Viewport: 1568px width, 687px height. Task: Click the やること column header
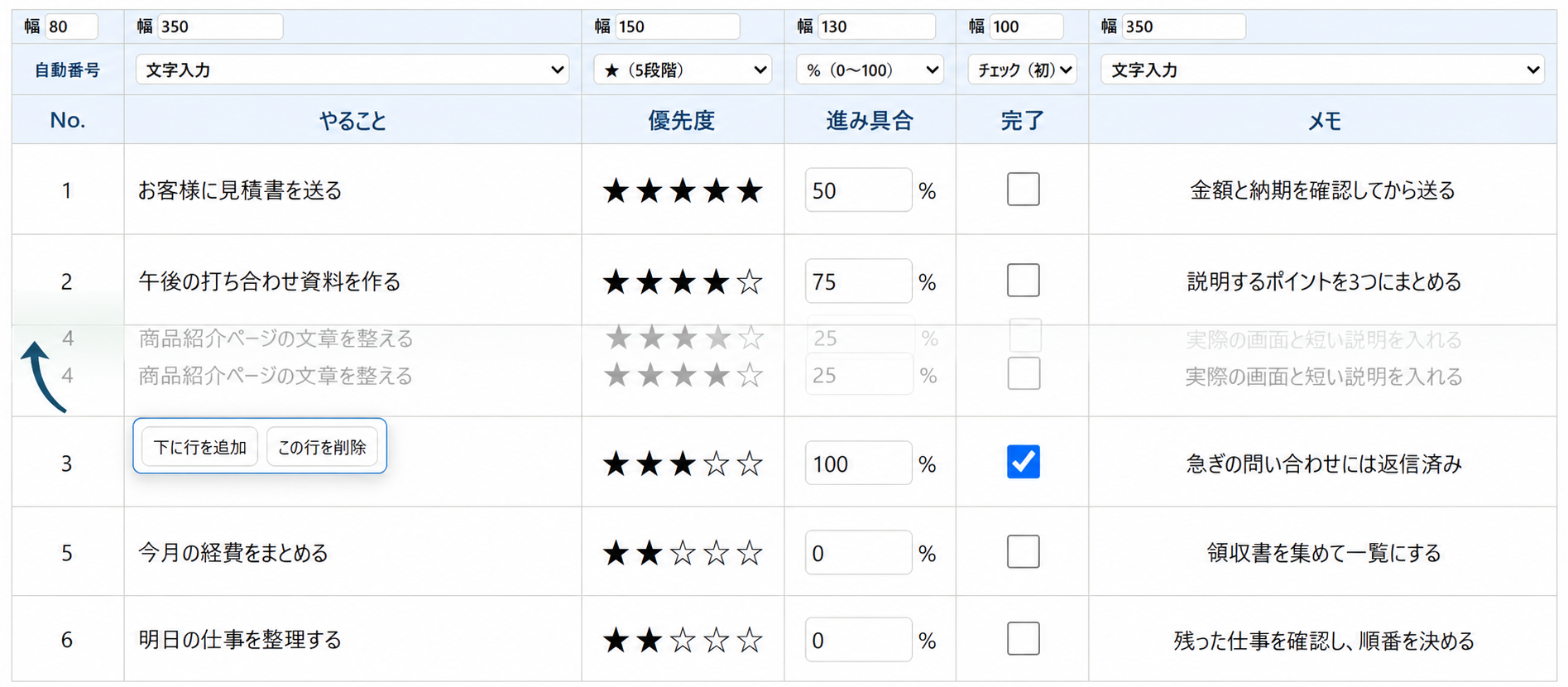(x=352, y=121)
